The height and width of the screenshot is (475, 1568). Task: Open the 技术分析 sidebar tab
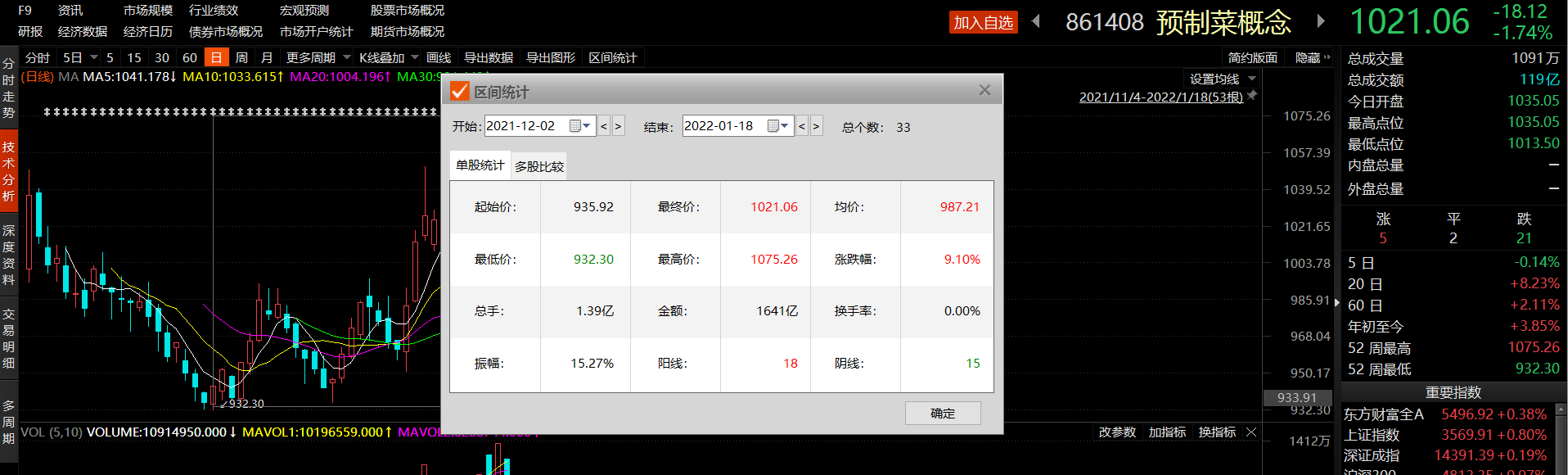8,171
